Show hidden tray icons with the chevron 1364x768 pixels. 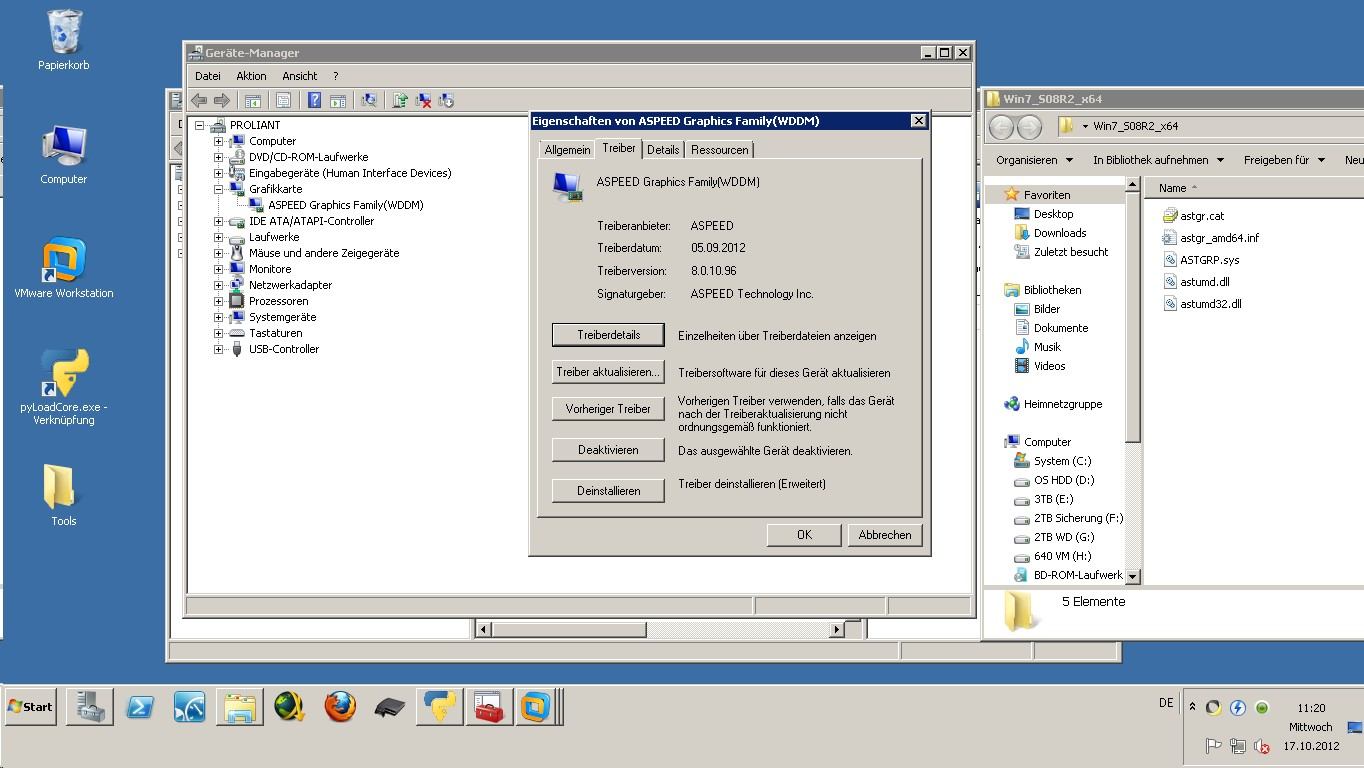tap(1192, 707)
